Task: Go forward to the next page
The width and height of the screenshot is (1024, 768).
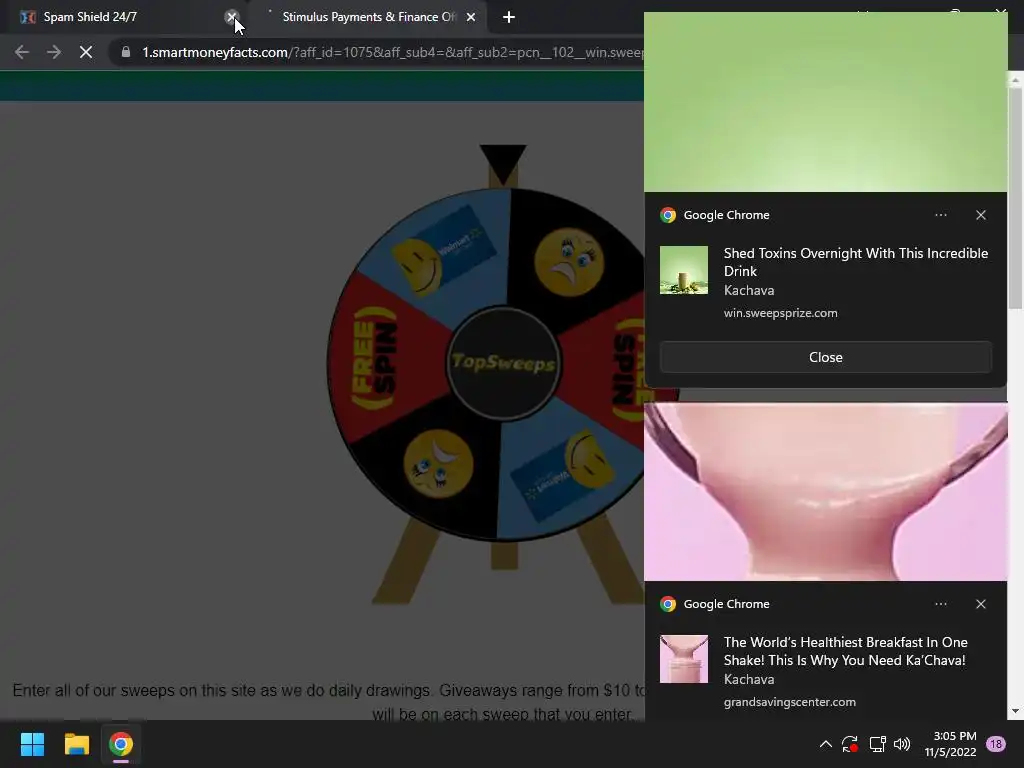Action: click(54, 52)
